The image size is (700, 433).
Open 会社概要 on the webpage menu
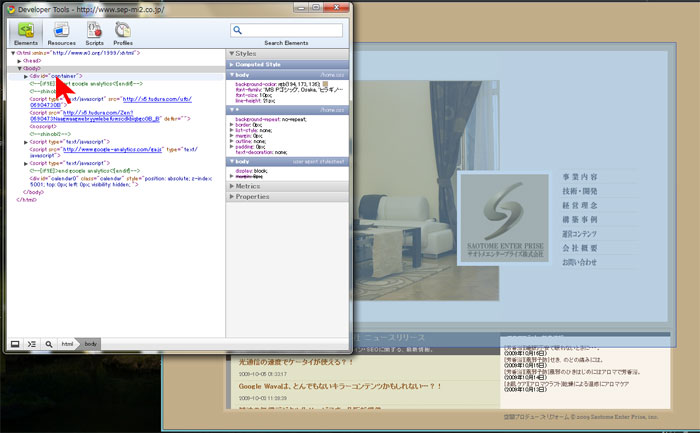580,248
